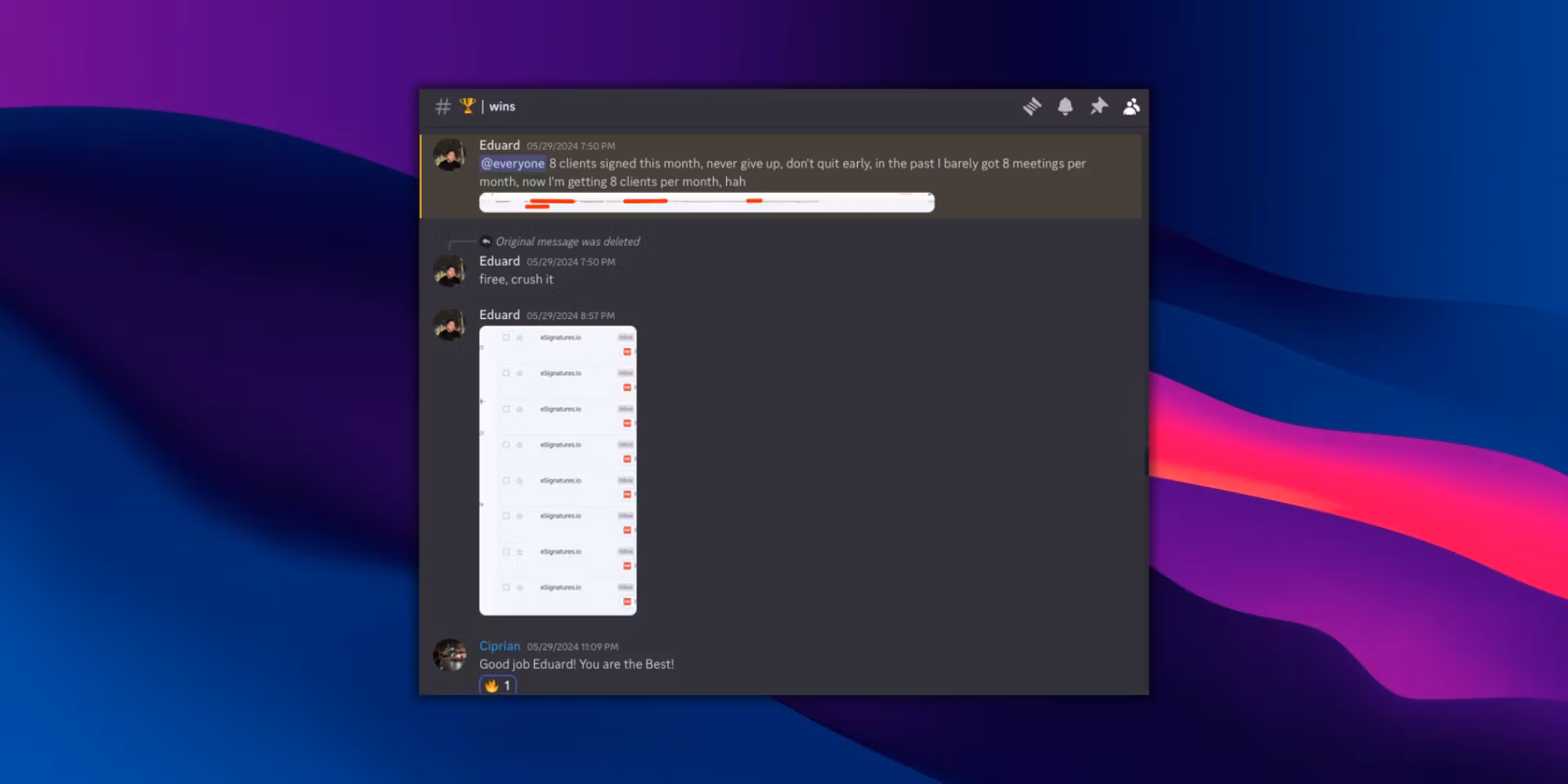
Task: Click the Eduard username on the @everyone message
Action: pyautogui.click(x=499, y=145)
